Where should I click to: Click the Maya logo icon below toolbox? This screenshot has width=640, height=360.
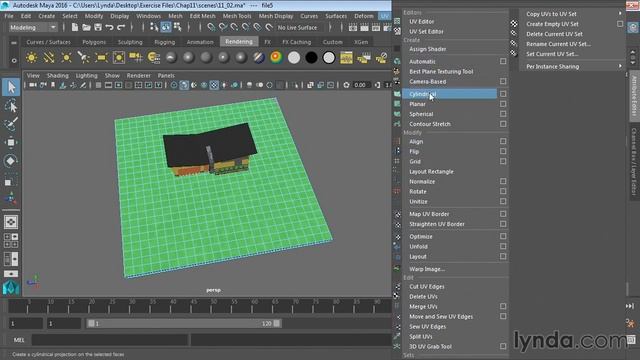[11, 288]
